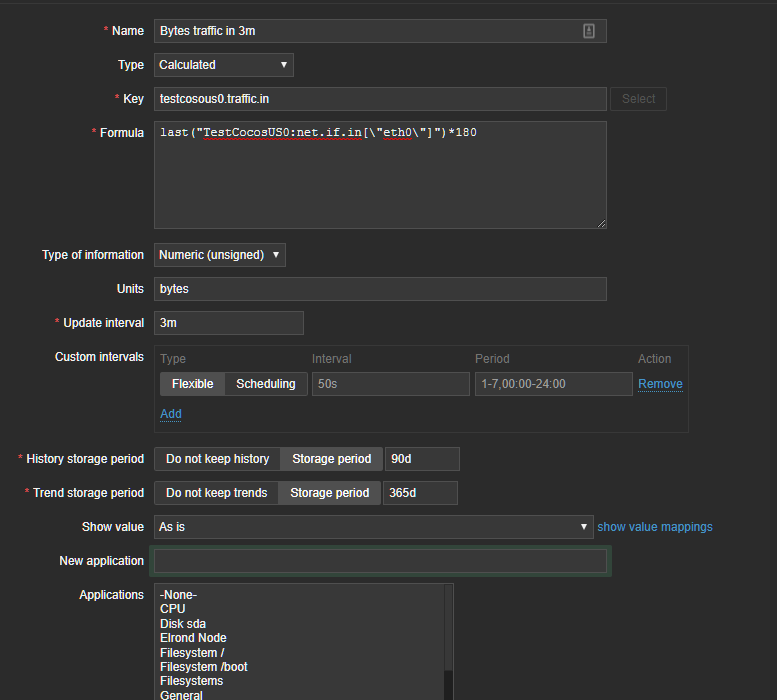Click the Applications list scrollbar
The height and width of the screenshot is (700, 777).
[448, 640]
